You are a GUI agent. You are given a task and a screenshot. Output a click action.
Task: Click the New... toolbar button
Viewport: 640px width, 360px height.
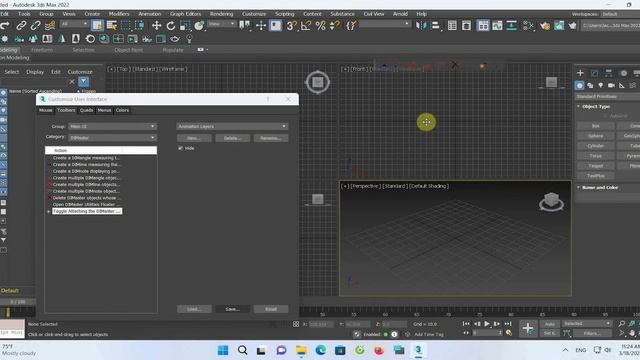(194, 138)
